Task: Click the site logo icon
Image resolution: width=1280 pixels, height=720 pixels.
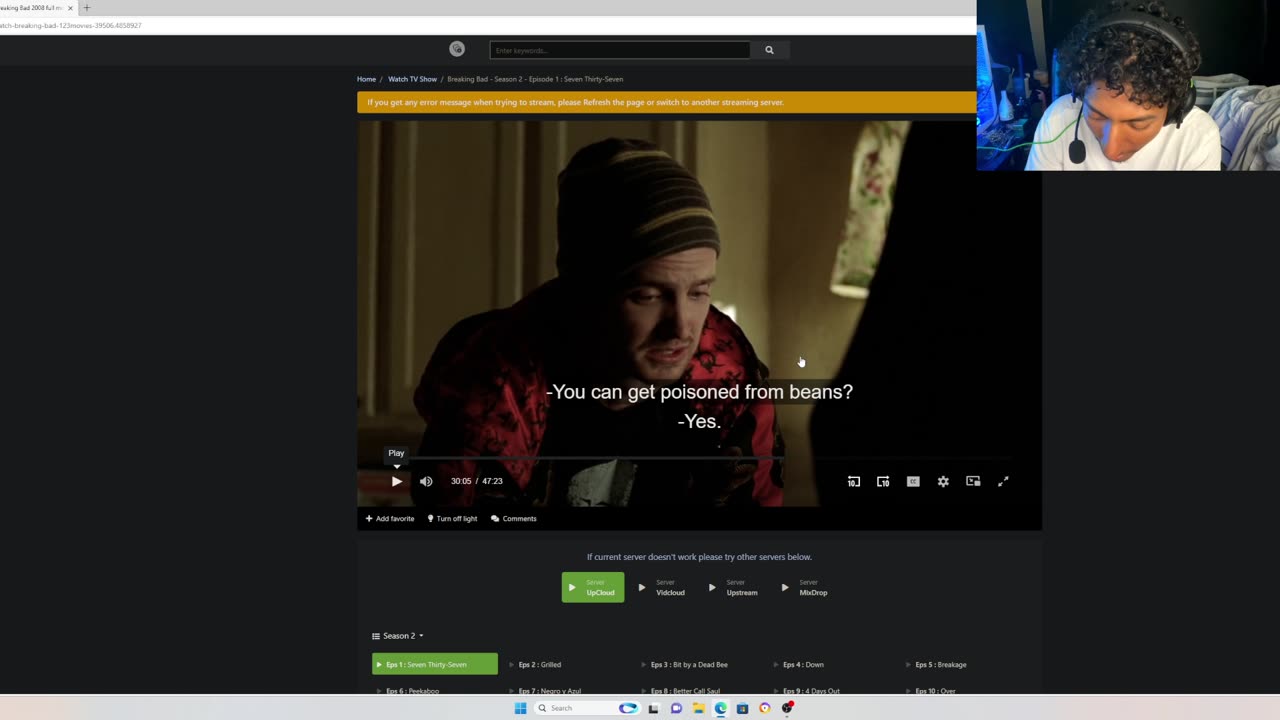Action: coord(457,49)
